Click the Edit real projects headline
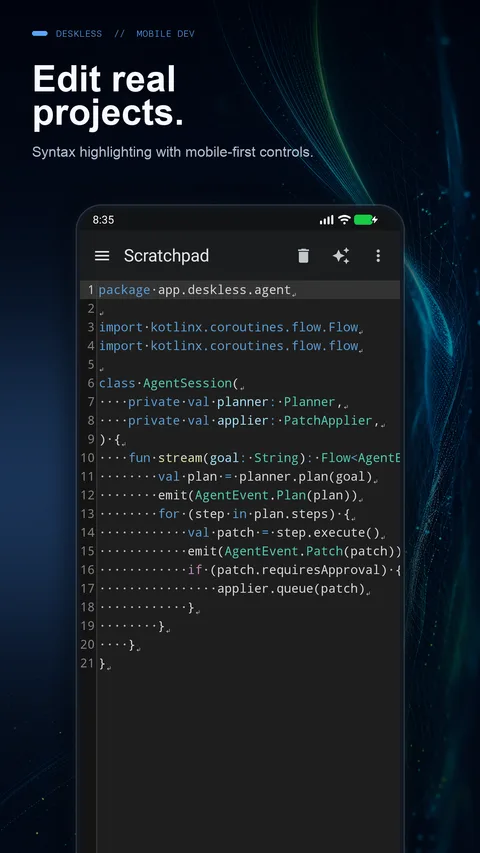480x853 pixels. pos(108,96)
